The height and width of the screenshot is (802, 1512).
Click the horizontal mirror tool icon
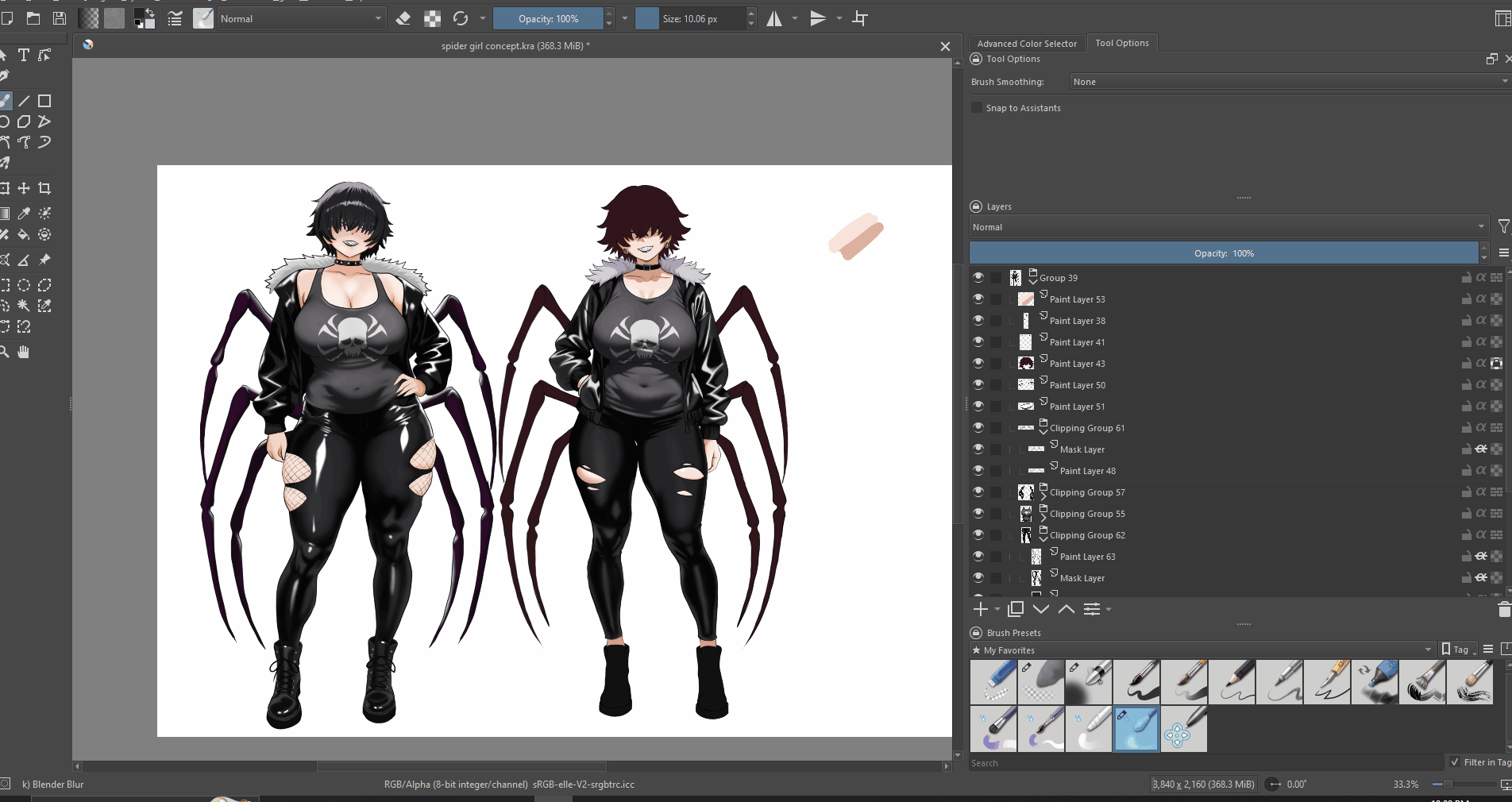coord(774,18)
